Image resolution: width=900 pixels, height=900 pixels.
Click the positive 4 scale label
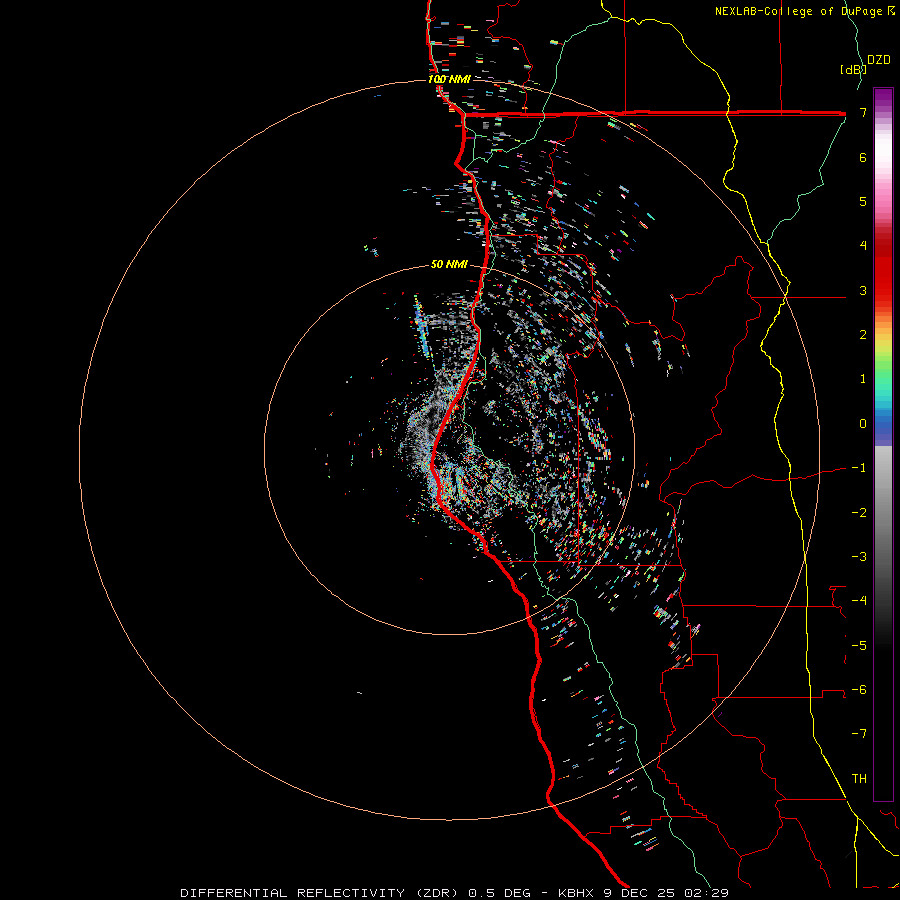click(x=863, y=246)
